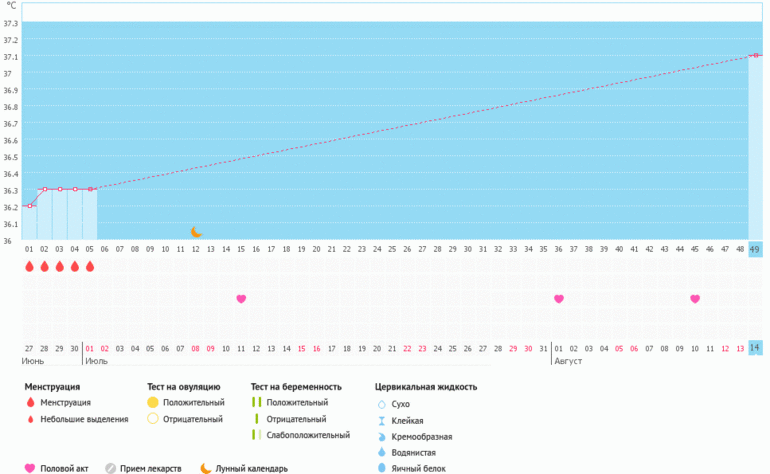
Task: Click the yellow positive ovulation test circle
Action: click(x=153, y=402)
